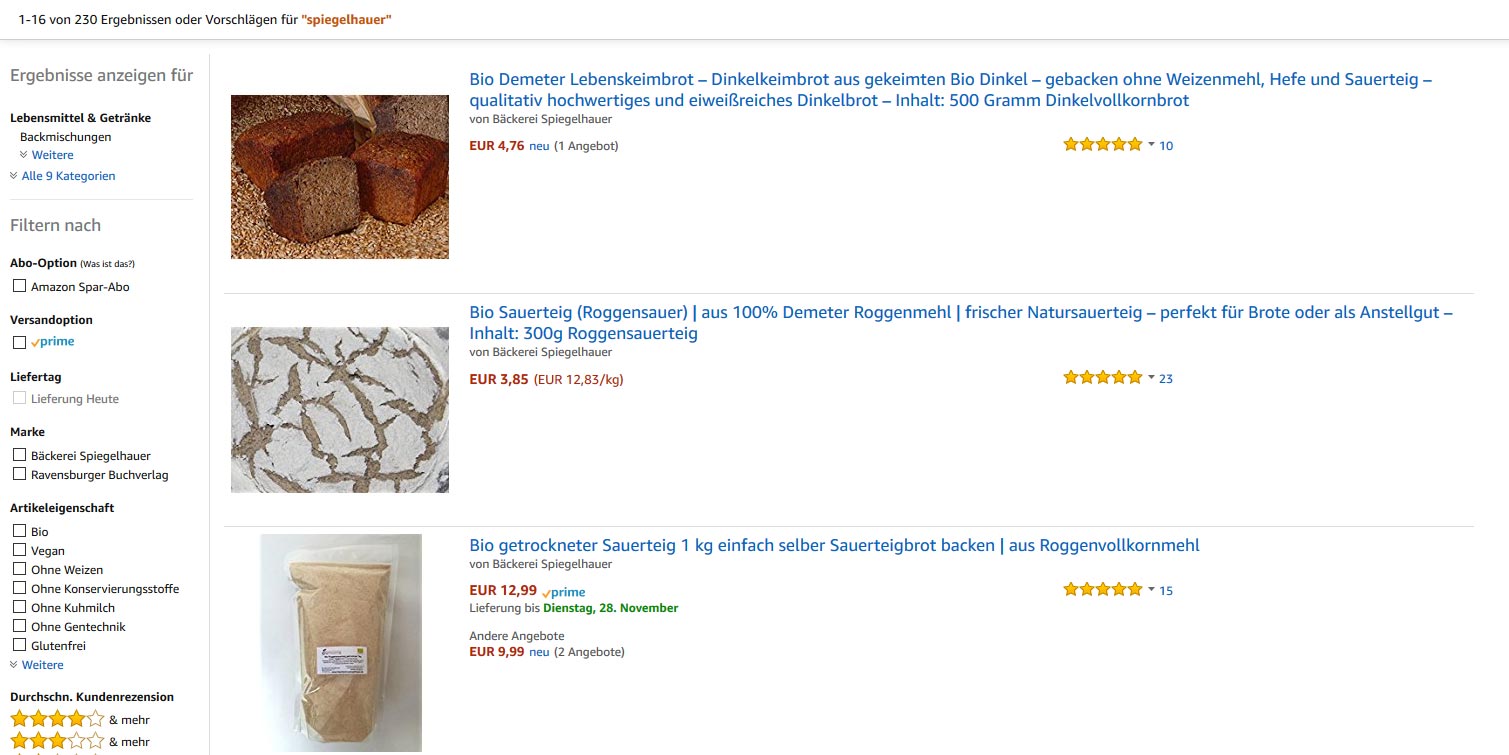
Task: Click the 'Was ist das?' link
Action: pyautogui.click(x=108, y=264)
